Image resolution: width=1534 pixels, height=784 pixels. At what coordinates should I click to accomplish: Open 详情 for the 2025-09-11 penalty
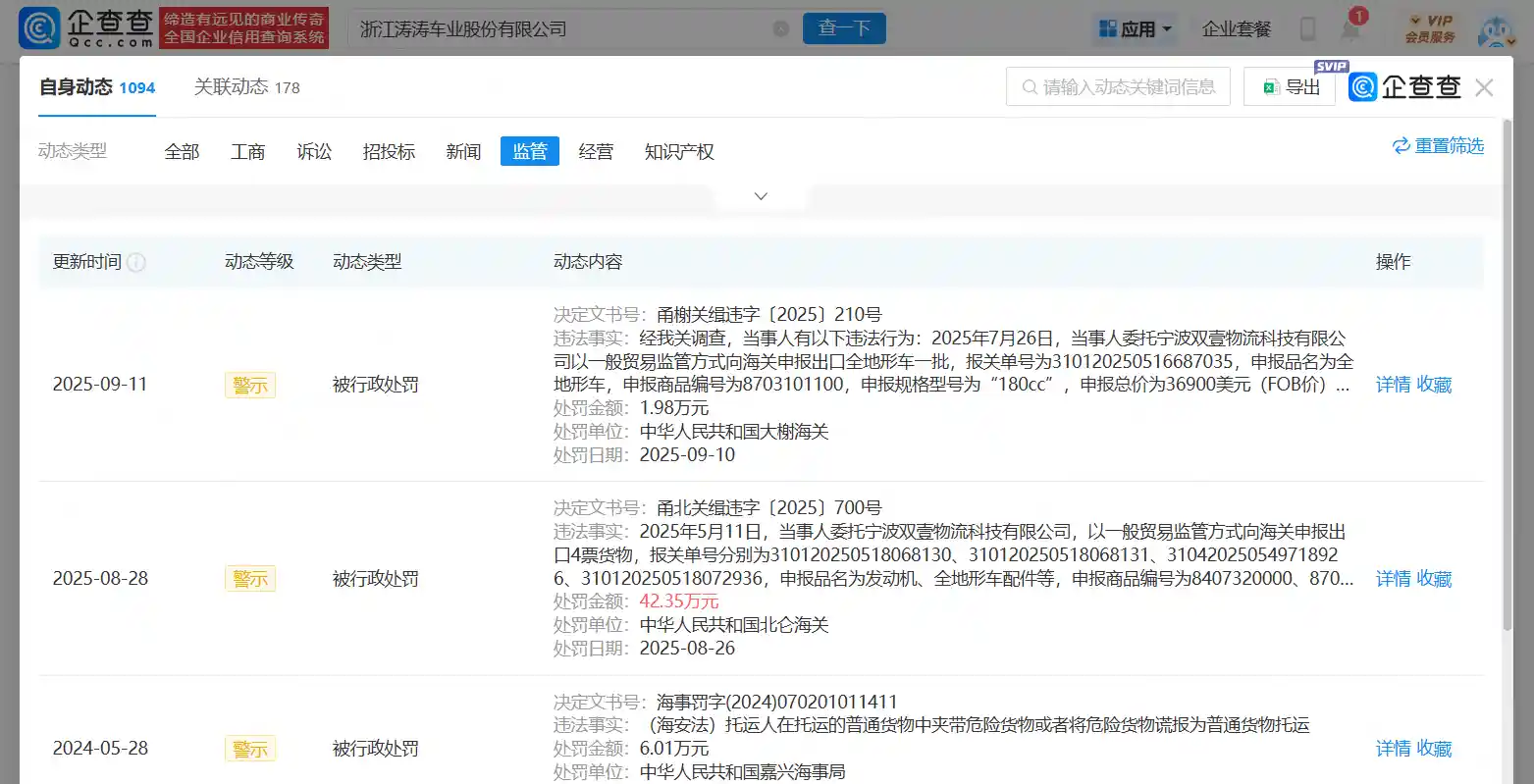[1393, 384]
